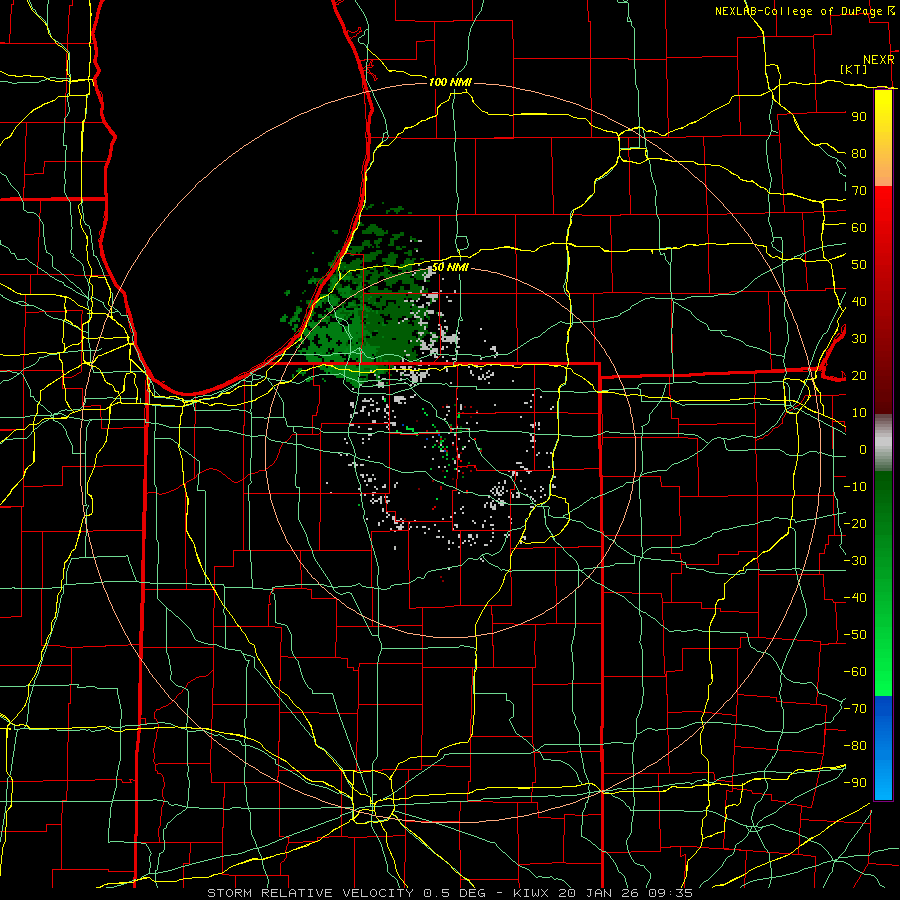
Task: Click the Storm Relative Velocity caption text
Action: click(449, 893)
